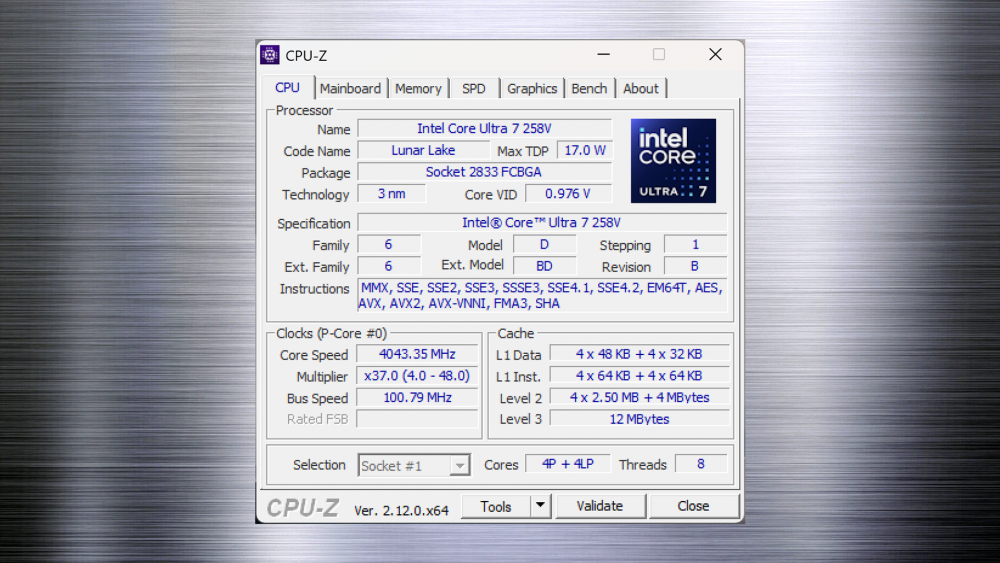Screen dimensions: 1000x563
Task: Close CPU-Z using the title bar X
Action: (x=716, y=55)
